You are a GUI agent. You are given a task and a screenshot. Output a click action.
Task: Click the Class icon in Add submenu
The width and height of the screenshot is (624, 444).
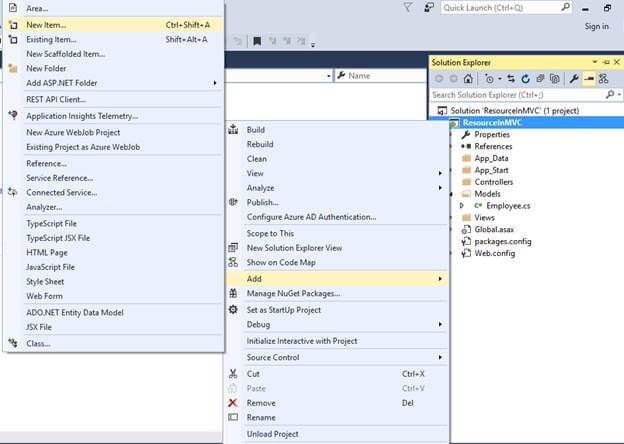(13, 343)
